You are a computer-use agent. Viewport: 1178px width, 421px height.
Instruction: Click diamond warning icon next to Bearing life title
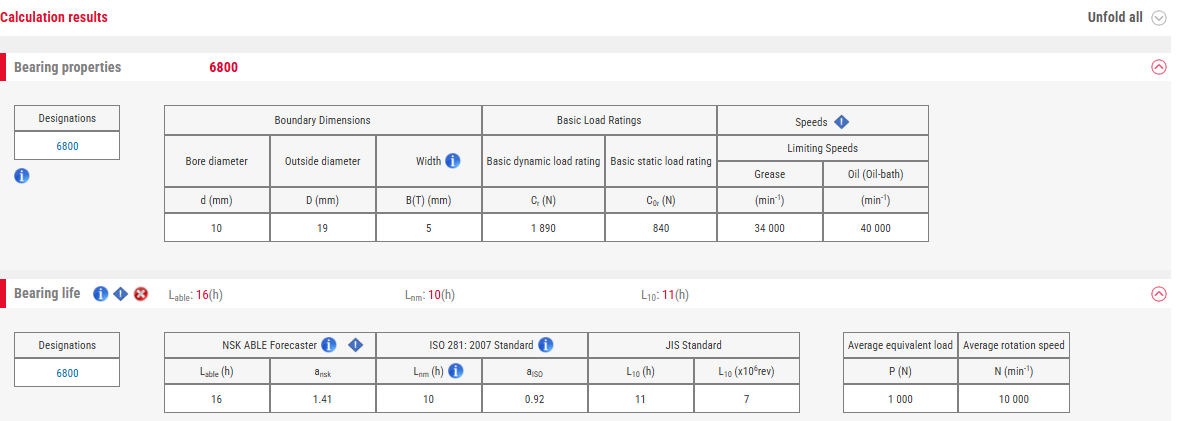(x=120, y=294)
